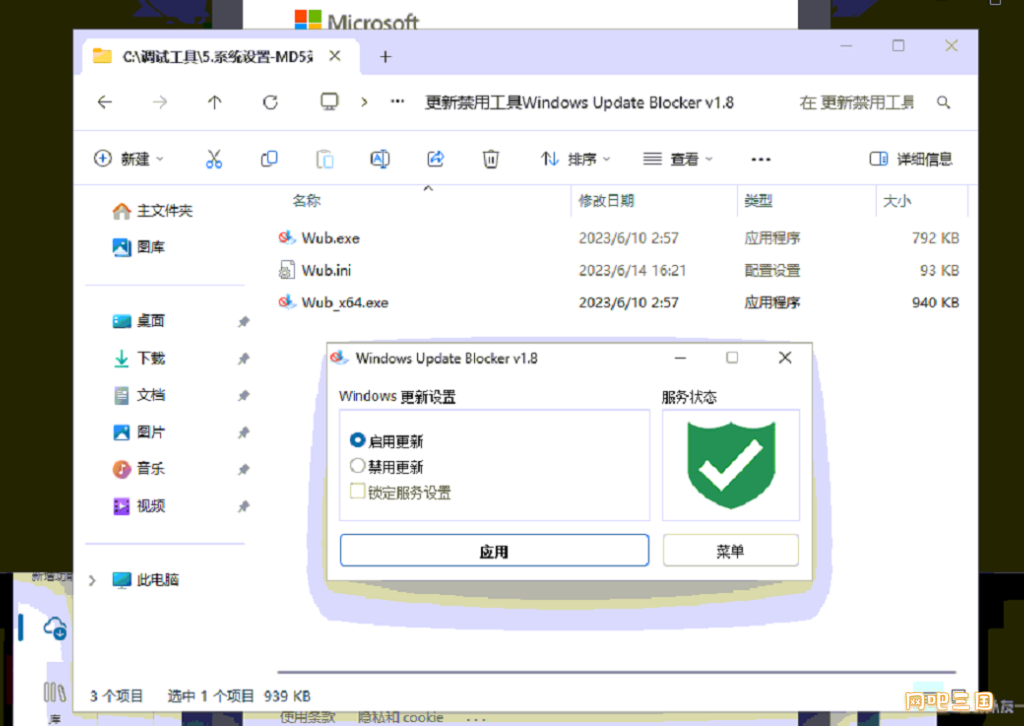The image size is (1024, 726).
Task: Click the 应用 button
Action: (x=494, y=550)
